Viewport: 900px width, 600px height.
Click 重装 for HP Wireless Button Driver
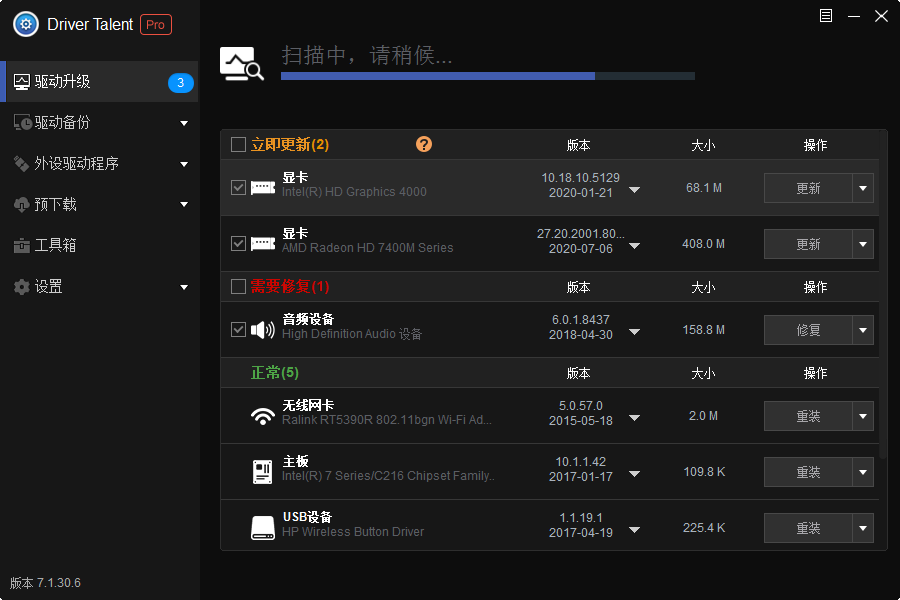coord(808,528)
